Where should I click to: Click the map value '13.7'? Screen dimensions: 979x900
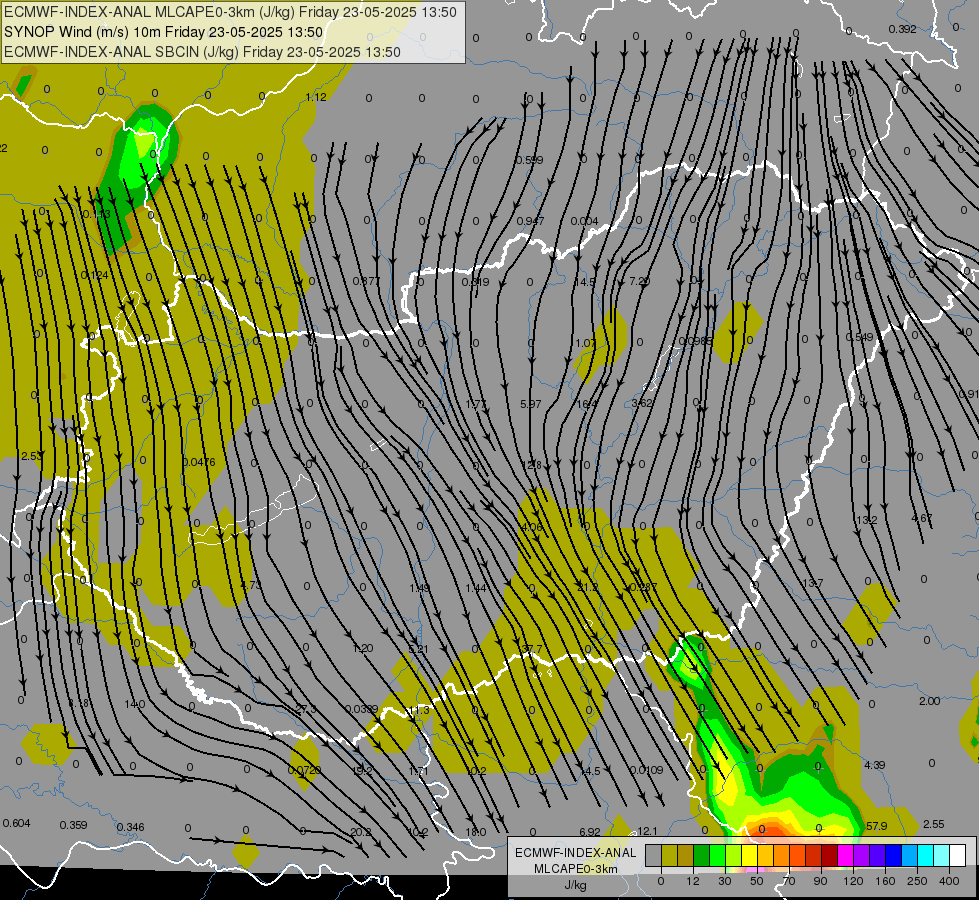click(x=813, y=583)
